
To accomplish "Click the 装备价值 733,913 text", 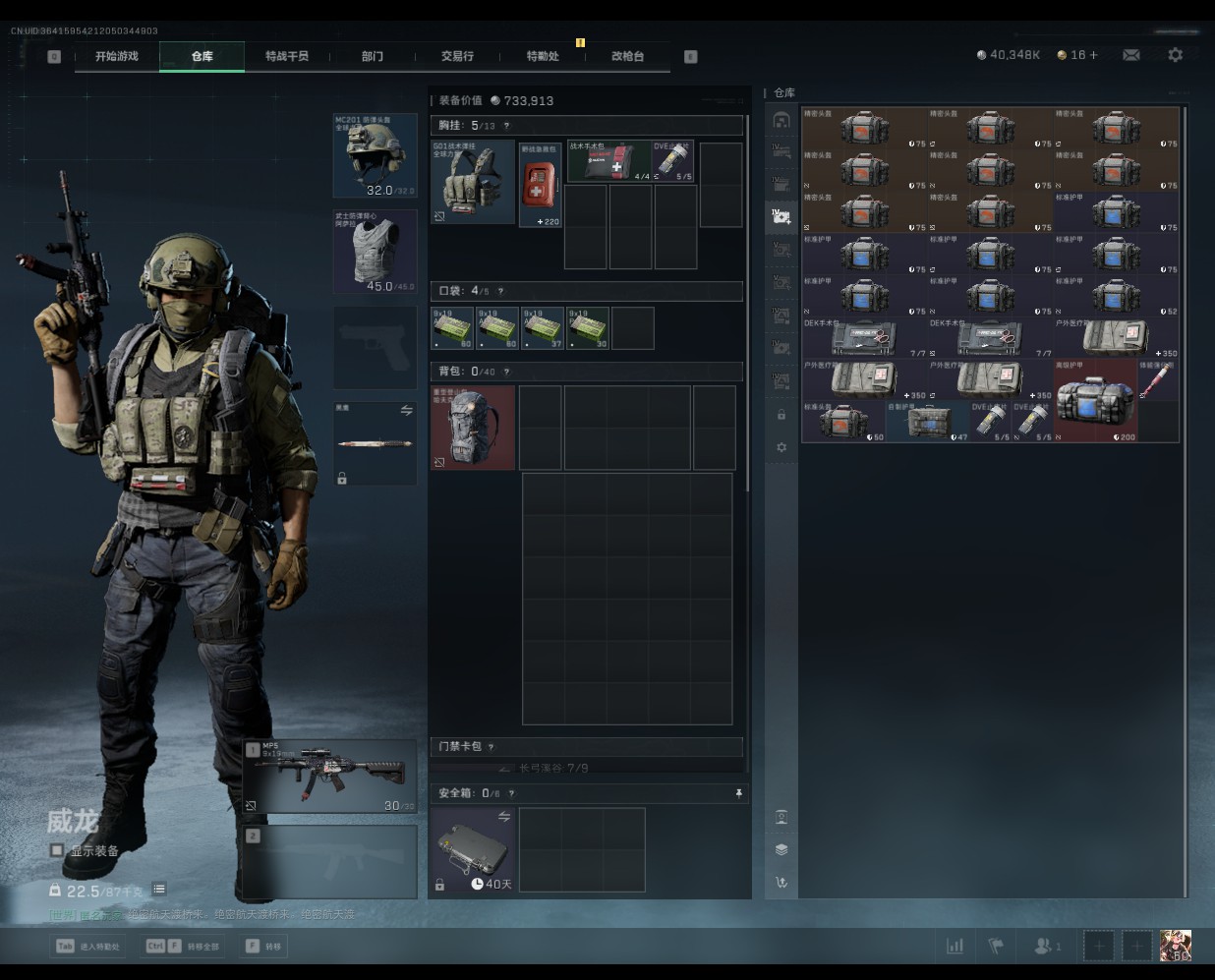I will [495, 100].
